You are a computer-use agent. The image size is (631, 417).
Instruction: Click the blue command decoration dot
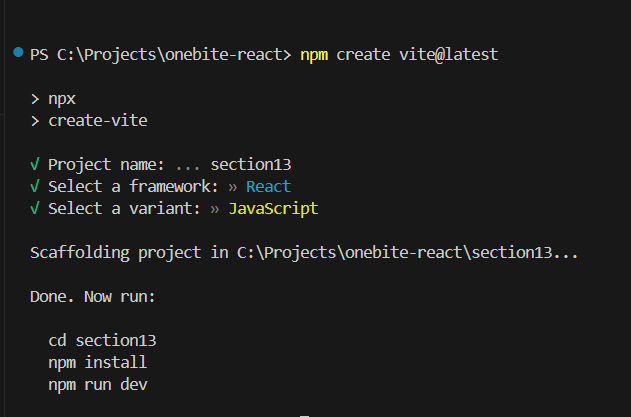(x=18, y=52)
